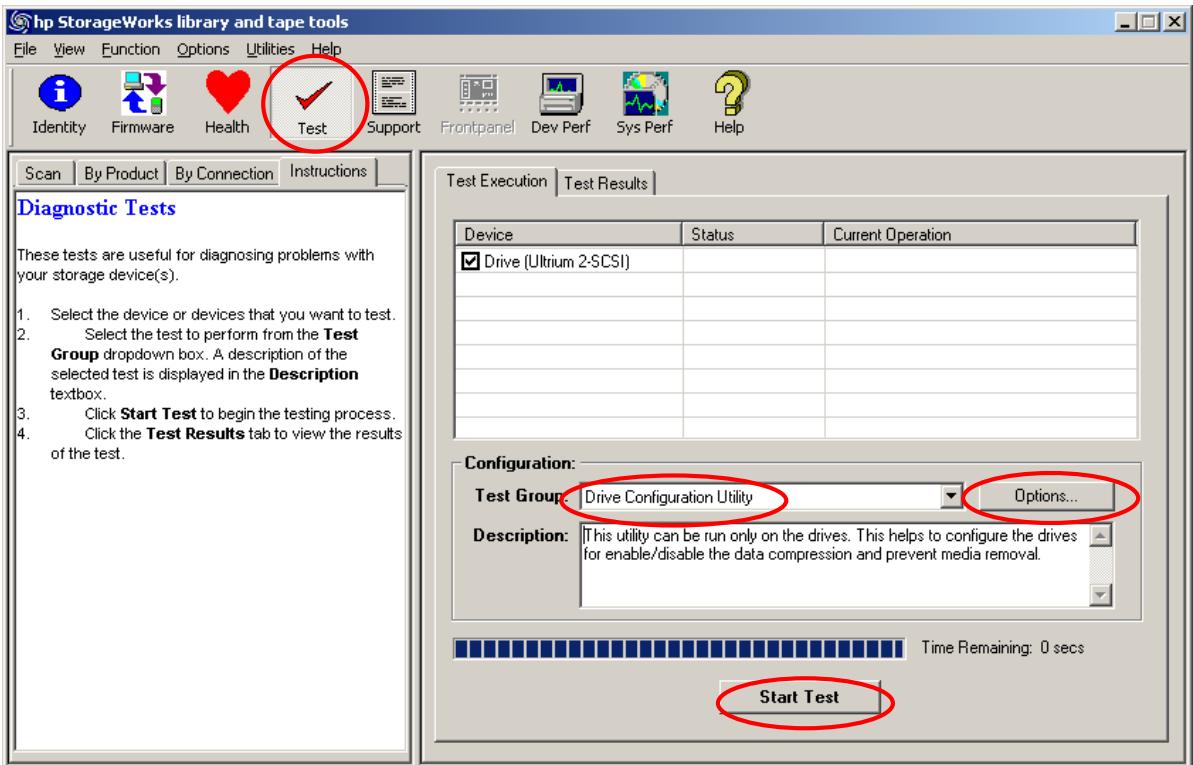Launch the Sys Perf tool

644,104
